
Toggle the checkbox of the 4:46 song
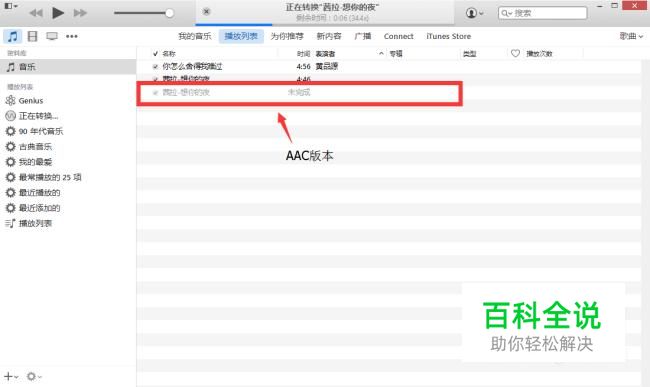coord(155,78)
